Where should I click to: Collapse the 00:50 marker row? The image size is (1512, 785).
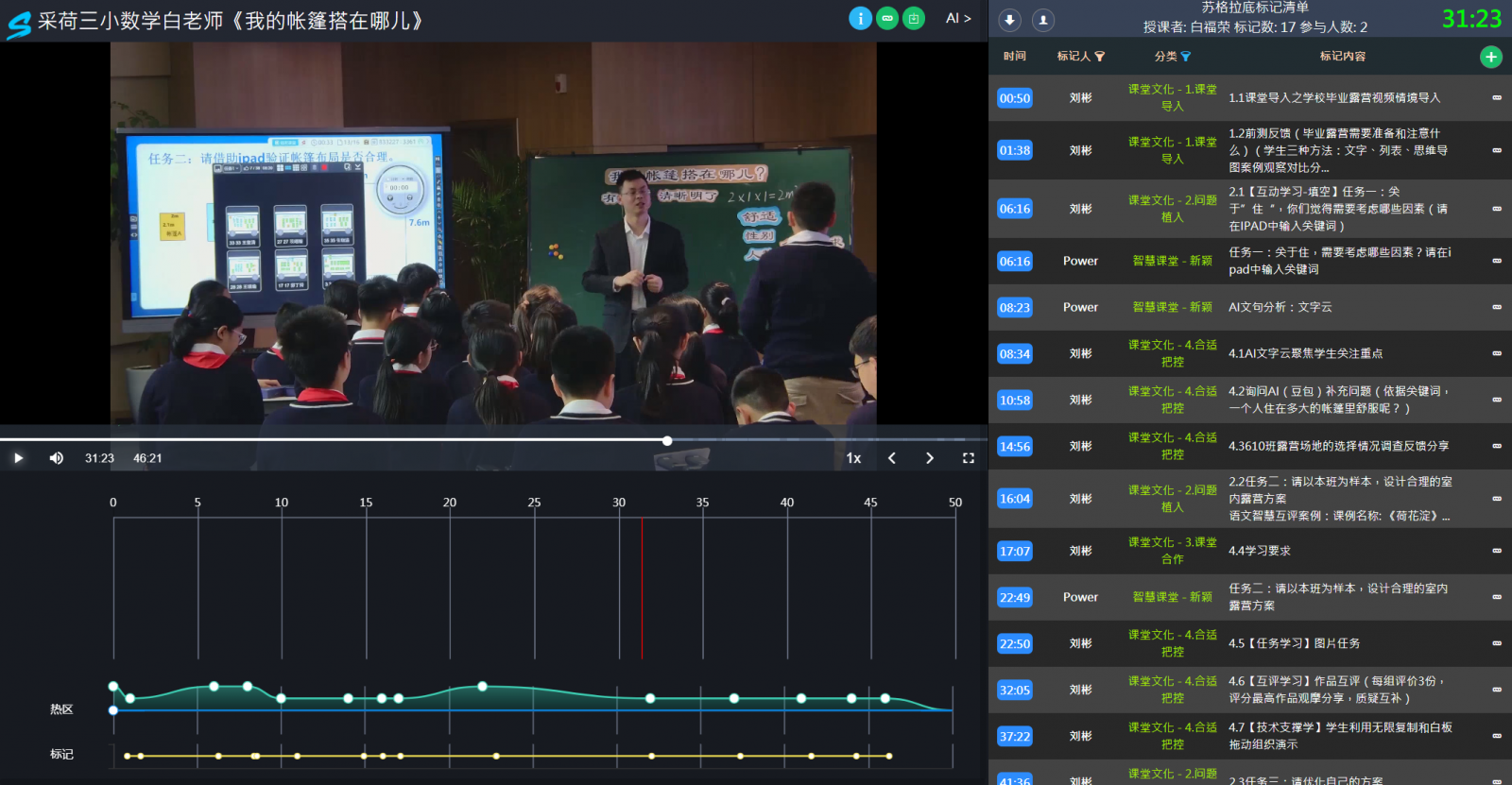pyautogui.click(x=1497, y=98)
